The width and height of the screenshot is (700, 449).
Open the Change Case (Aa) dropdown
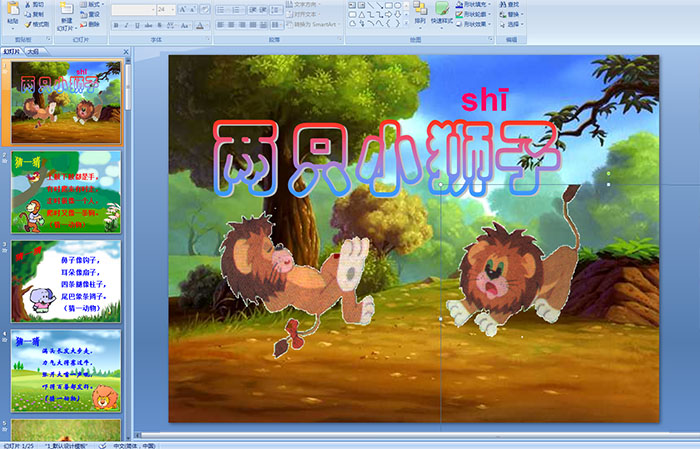185,25
